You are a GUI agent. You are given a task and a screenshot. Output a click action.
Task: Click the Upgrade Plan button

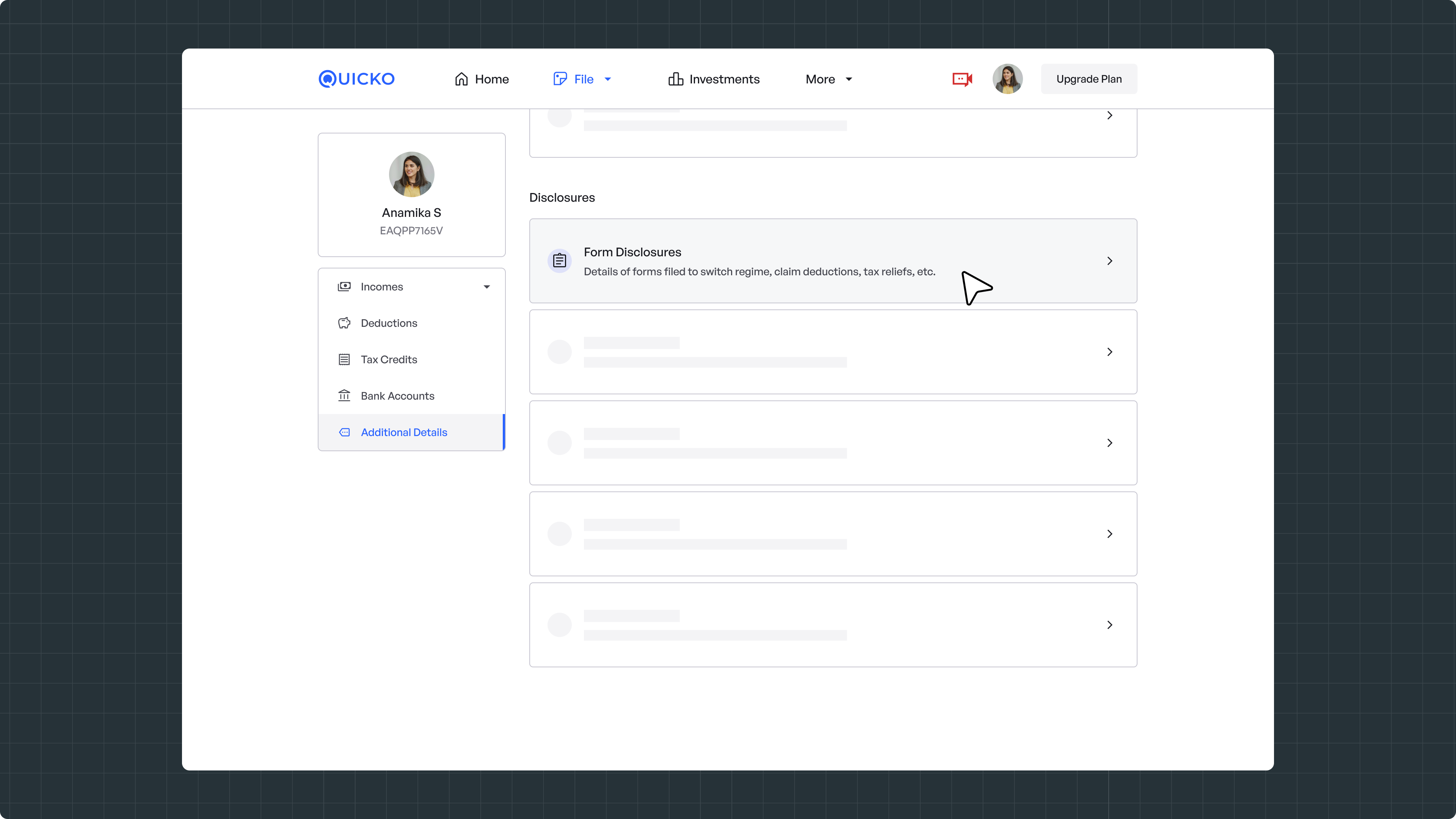pyautogui.click(x=1089, y=79)
